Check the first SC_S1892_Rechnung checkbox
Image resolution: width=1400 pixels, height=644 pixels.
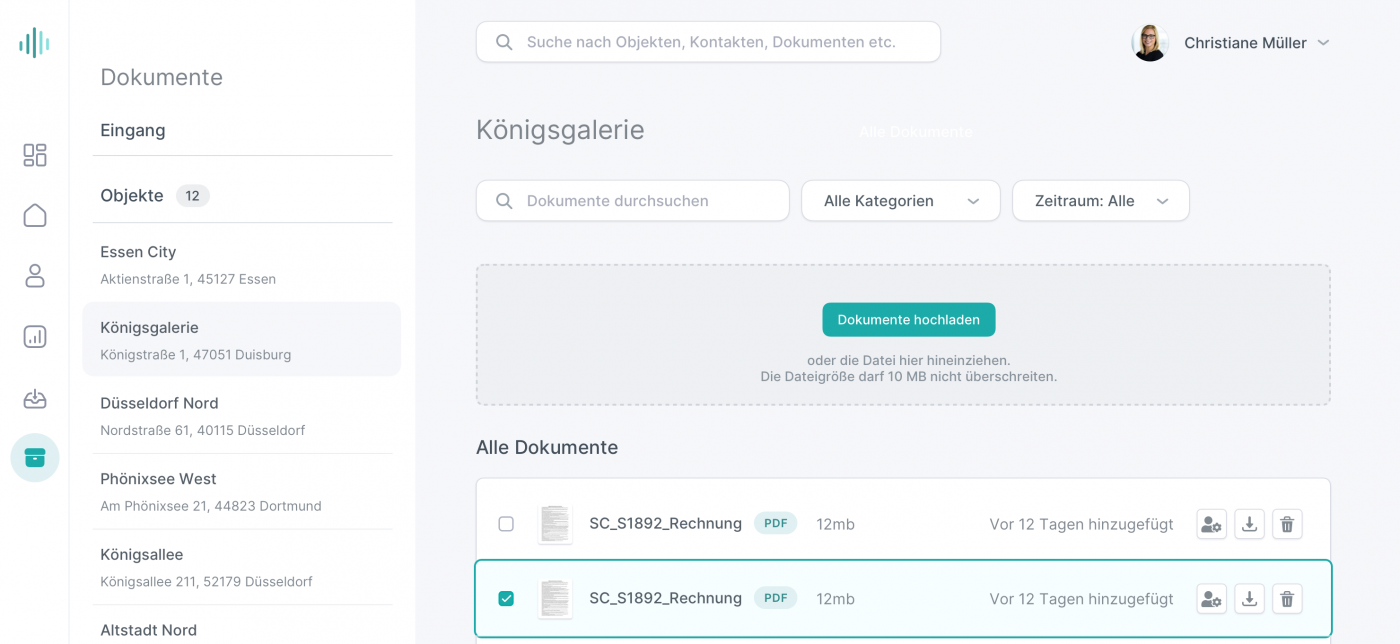click(x=506, y=524)
